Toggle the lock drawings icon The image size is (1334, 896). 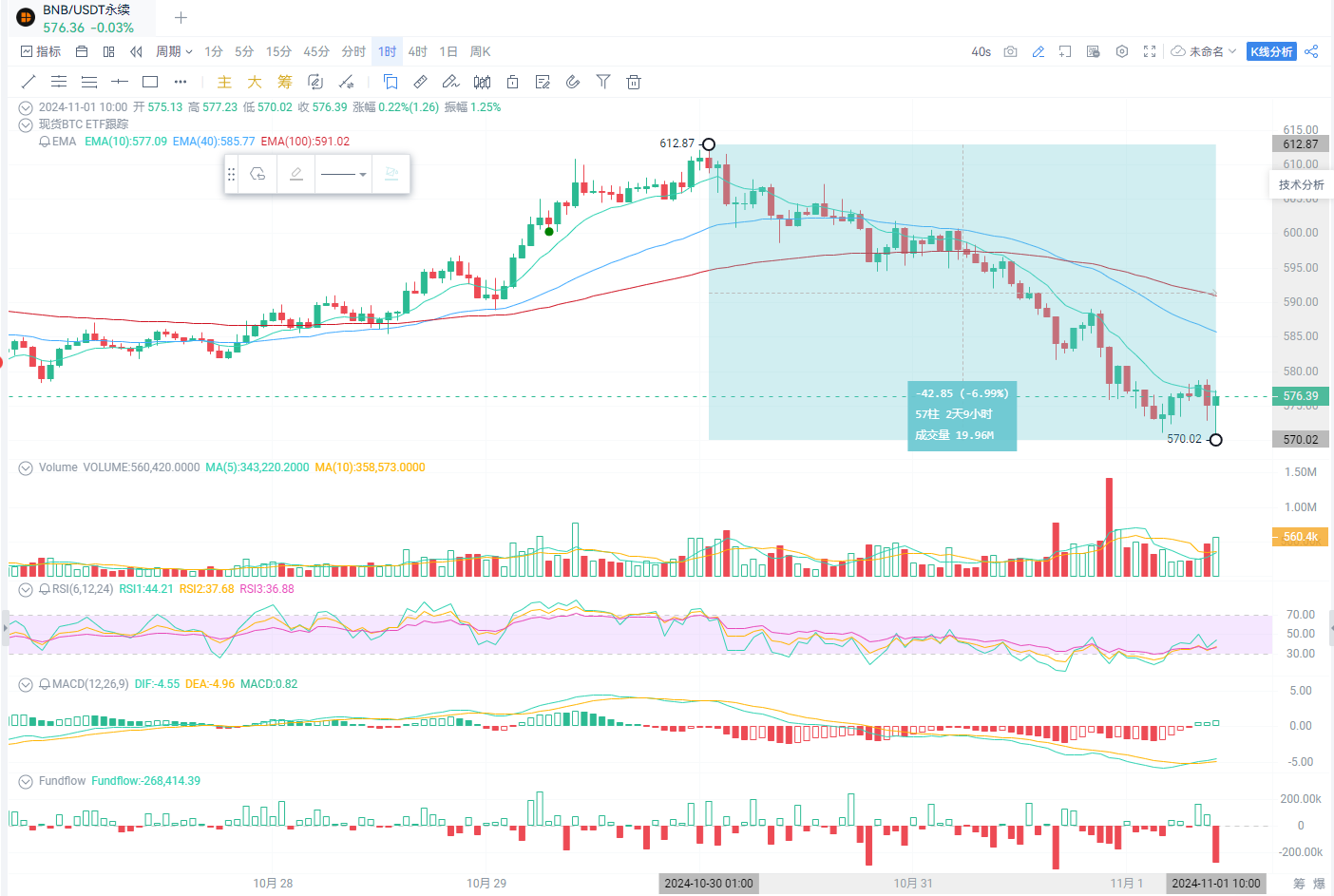512,82
